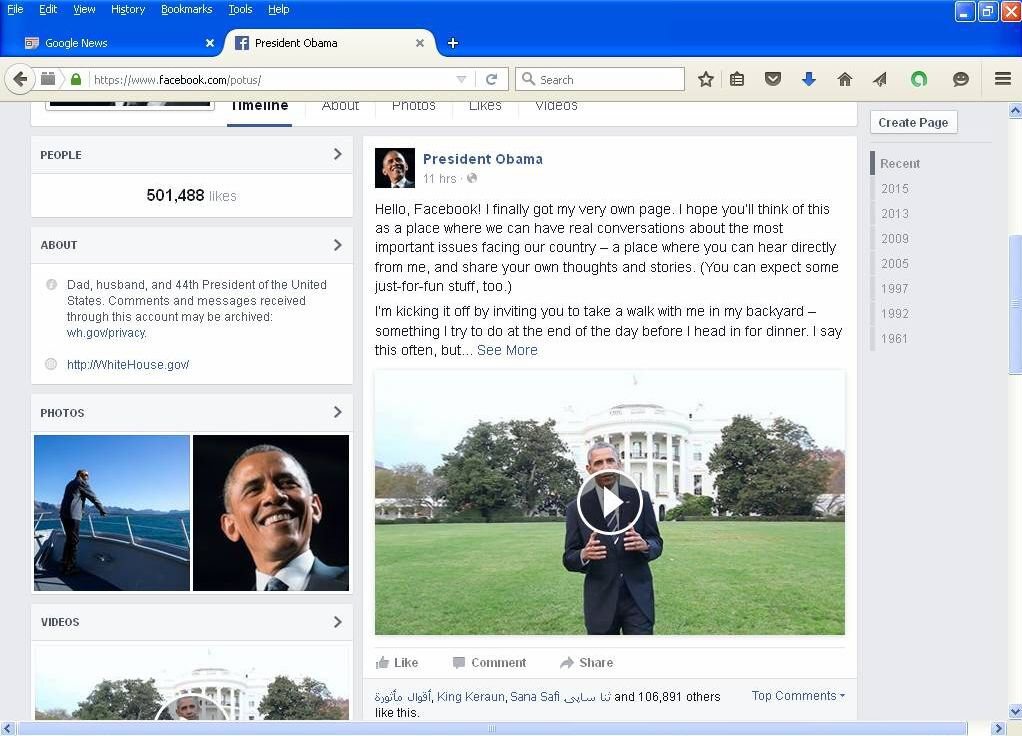Viewport: 1022px width, 736px height.
Task: Expand the Photos section chevron
Action: (337, 412)
